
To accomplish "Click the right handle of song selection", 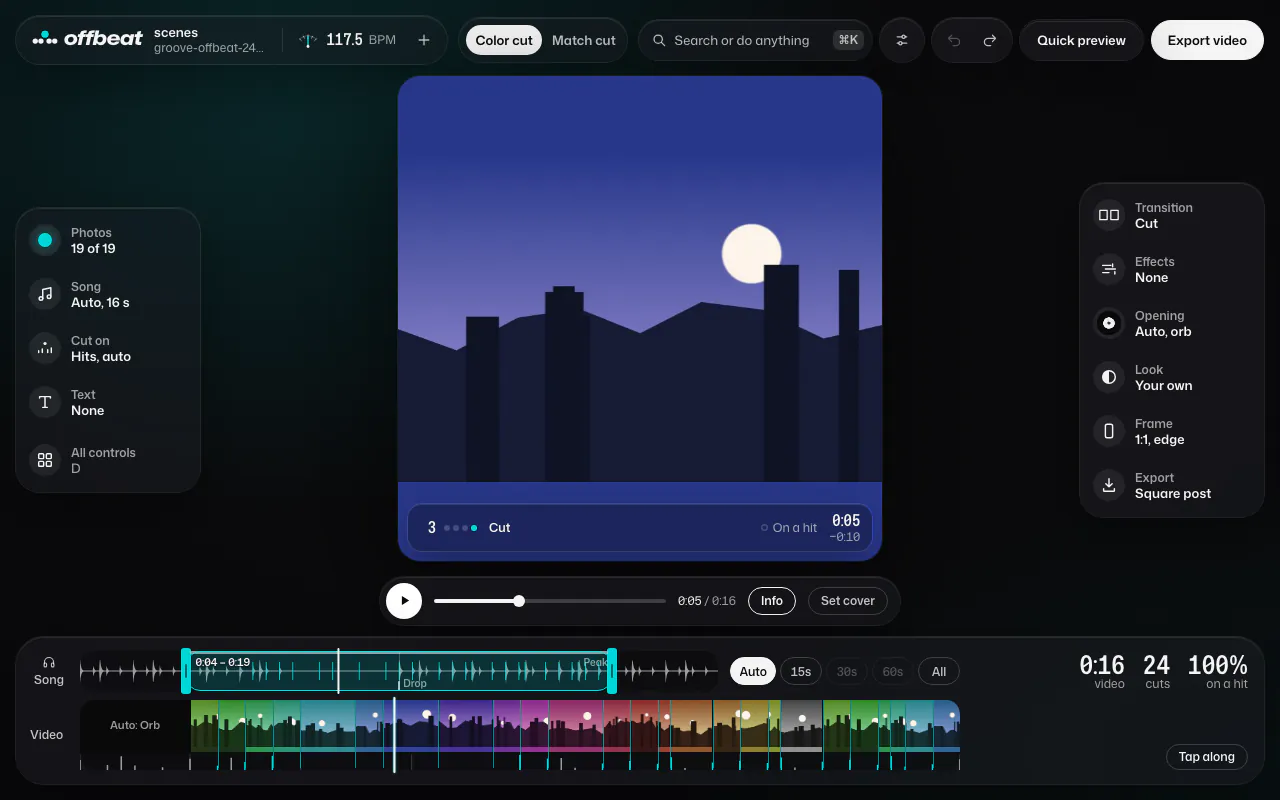I will 612,671.
